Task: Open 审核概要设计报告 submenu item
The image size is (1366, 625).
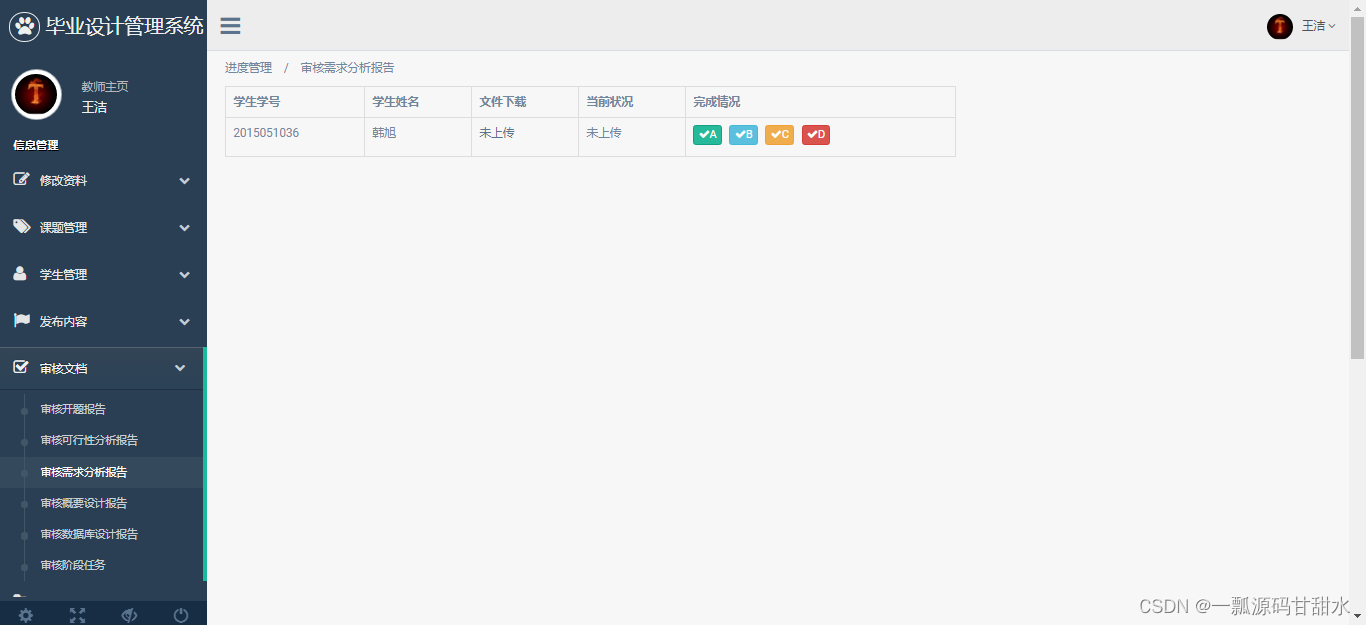Action: point(84,503)
